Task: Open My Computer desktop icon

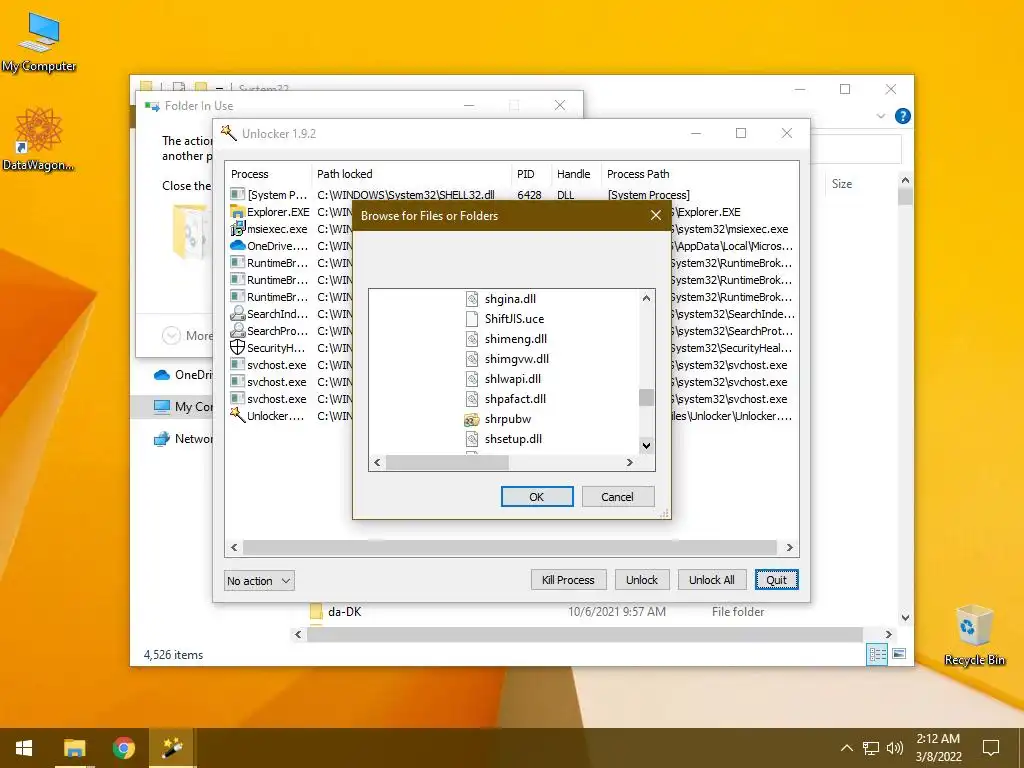Action: pyautogui.click(x=39, y=41)
